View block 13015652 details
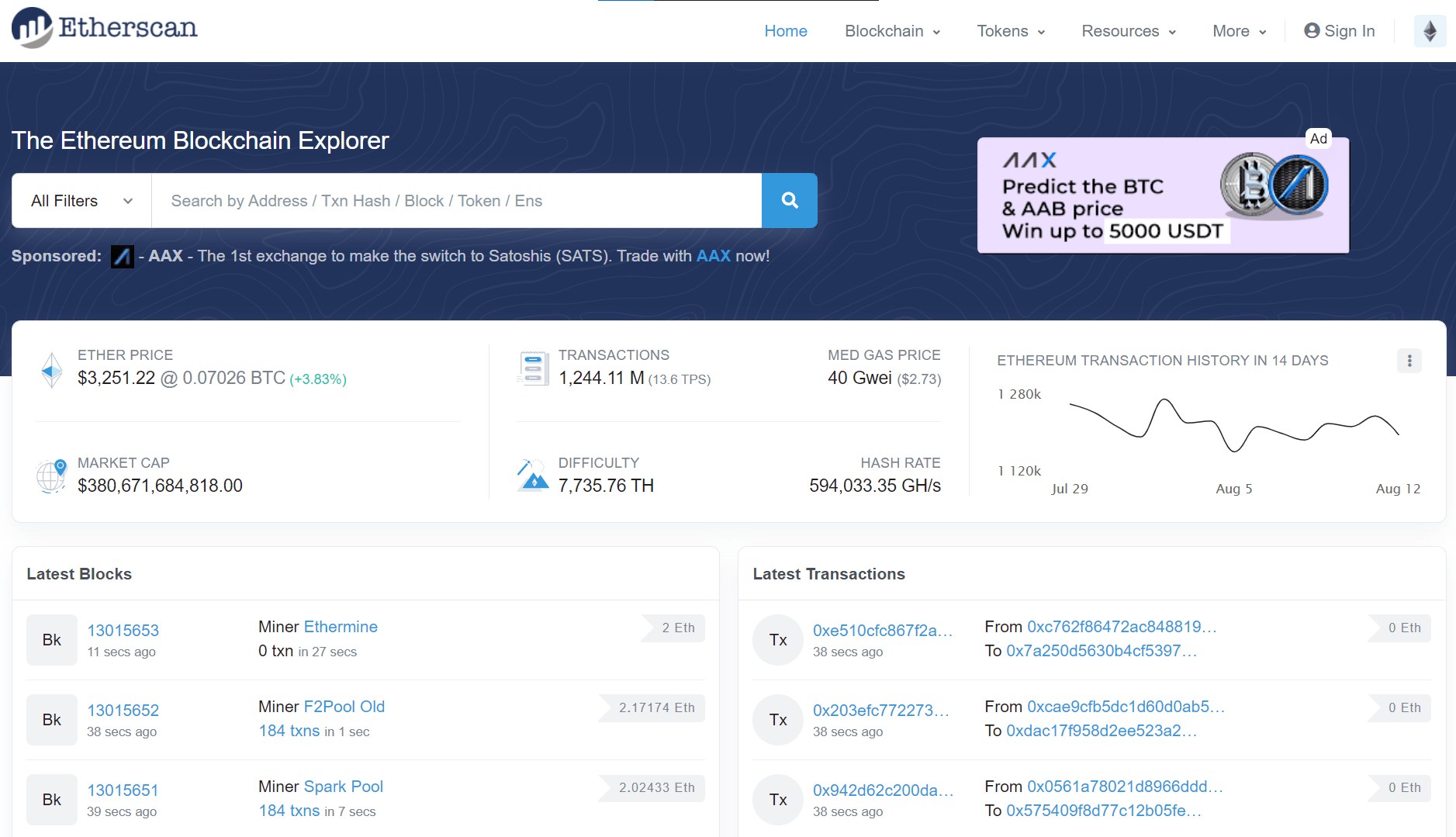Screen dimensions: 1456x837 [x=123, y=710]
